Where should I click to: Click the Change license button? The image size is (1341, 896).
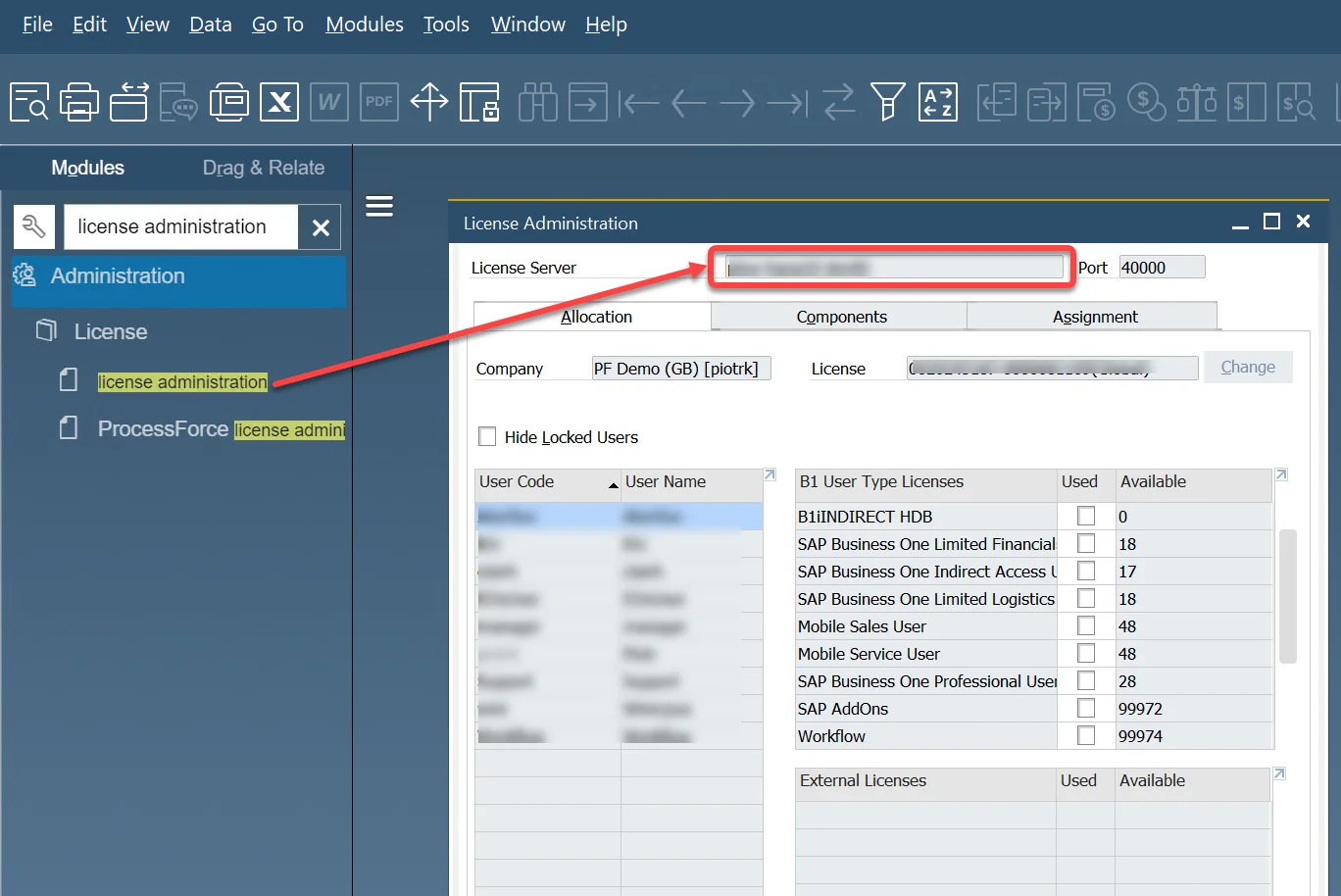[1247, 367]
